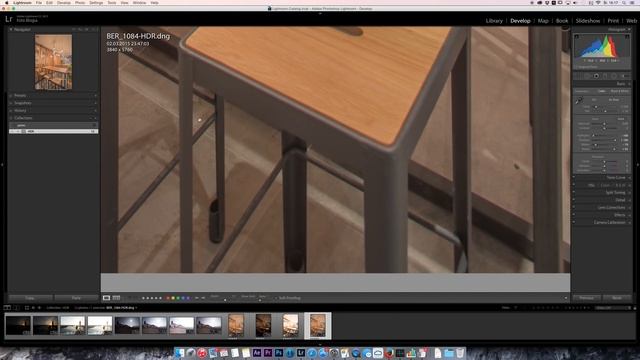Viewport: 640px width, 360px height.
Task: Enable the Soft Proofing checkbox
Action: click(276, 298)
